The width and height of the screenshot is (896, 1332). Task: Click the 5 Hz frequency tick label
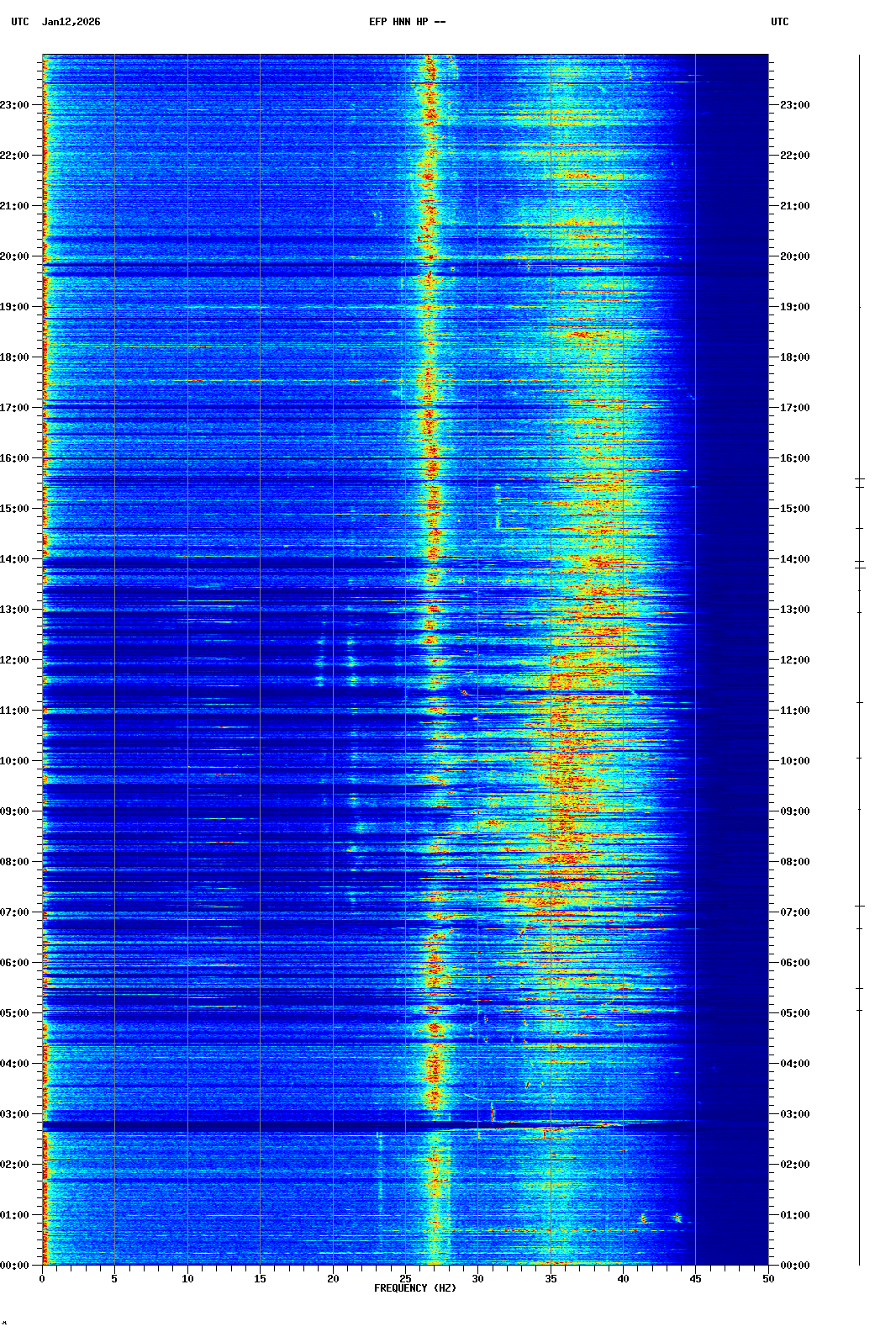(114, 1279)
